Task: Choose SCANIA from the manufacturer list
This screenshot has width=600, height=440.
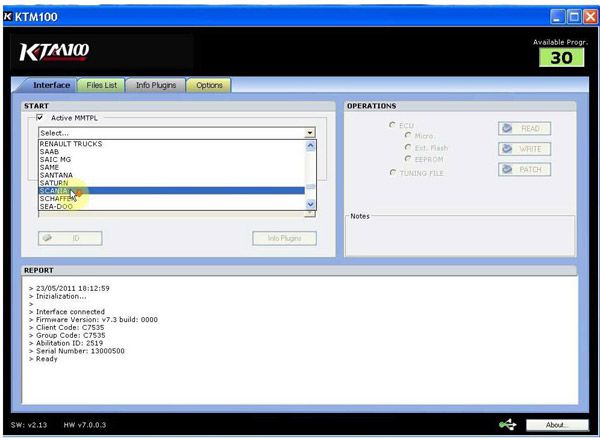Action: [55, 191]
